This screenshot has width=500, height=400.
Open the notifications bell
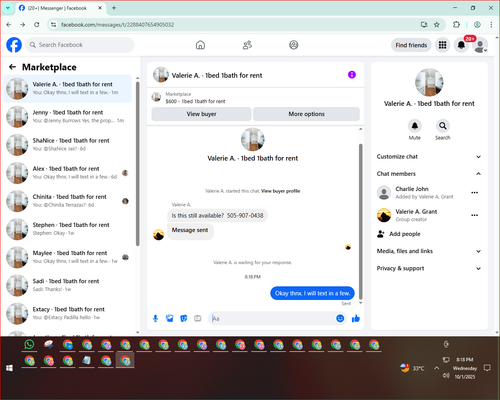pyautogui.click(x=461, y=45)
